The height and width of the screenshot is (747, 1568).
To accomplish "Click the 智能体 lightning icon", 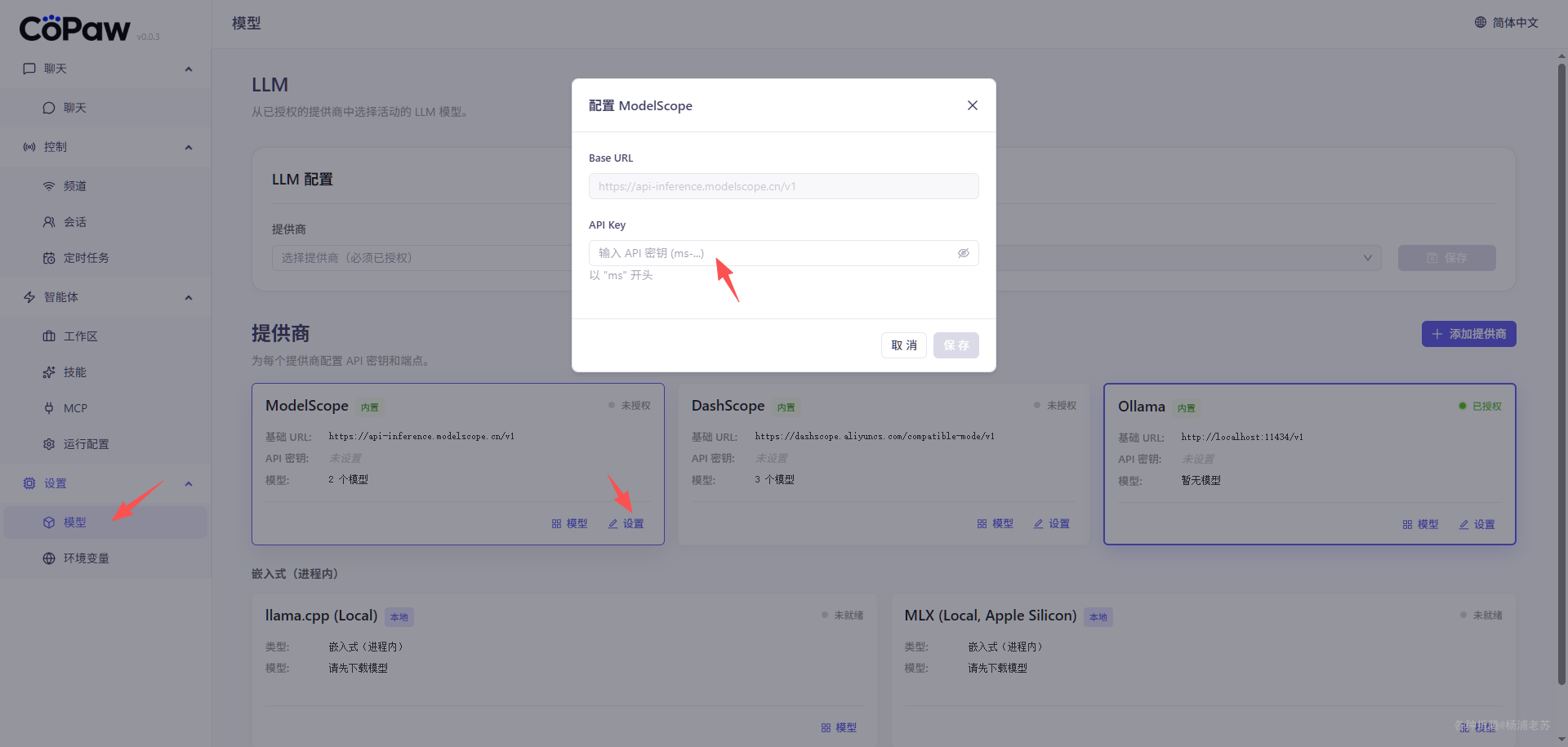I will pos(29,297).
